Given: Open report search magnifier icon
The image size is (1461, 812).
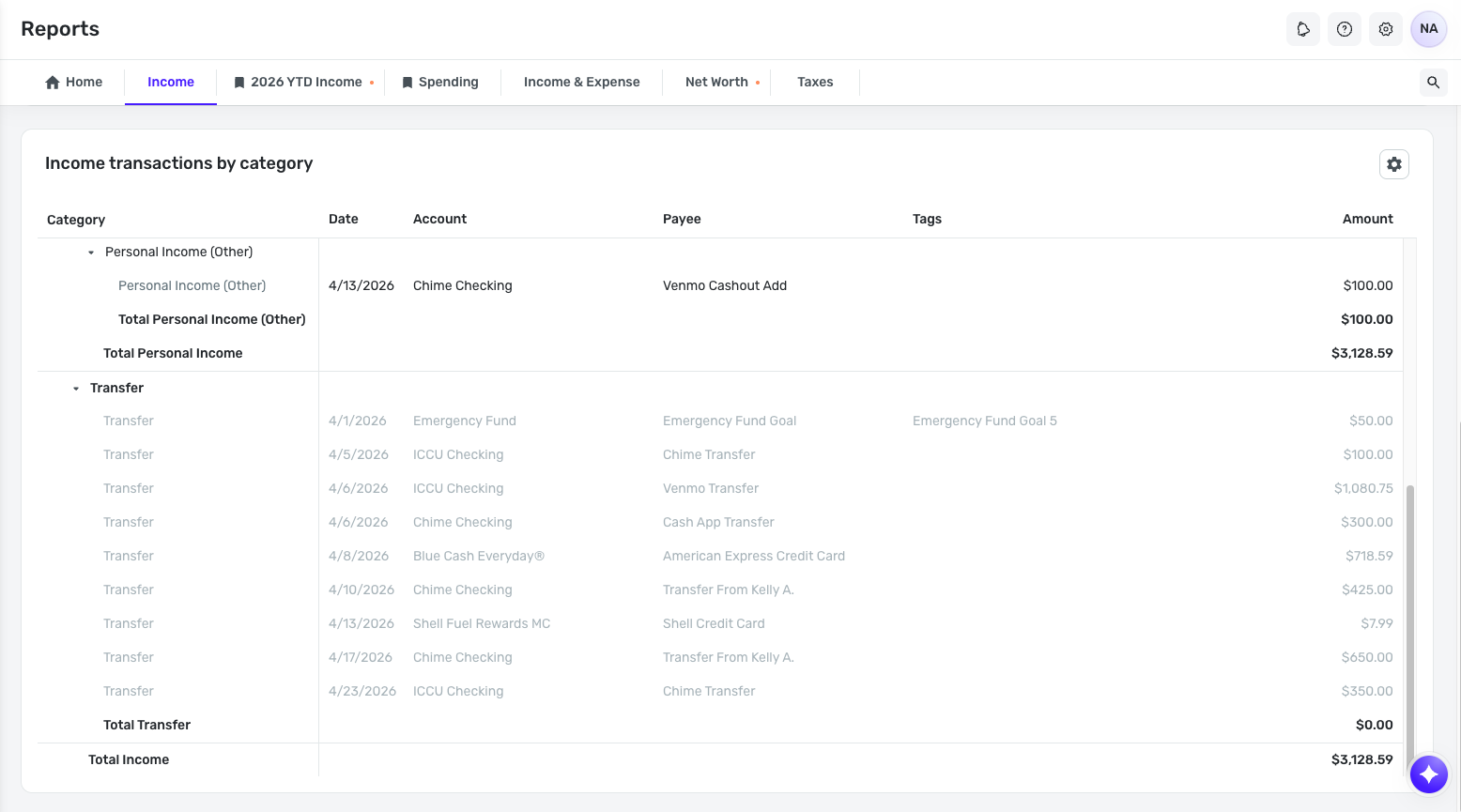Looking at the screenshot, I should coord(1433,83).
